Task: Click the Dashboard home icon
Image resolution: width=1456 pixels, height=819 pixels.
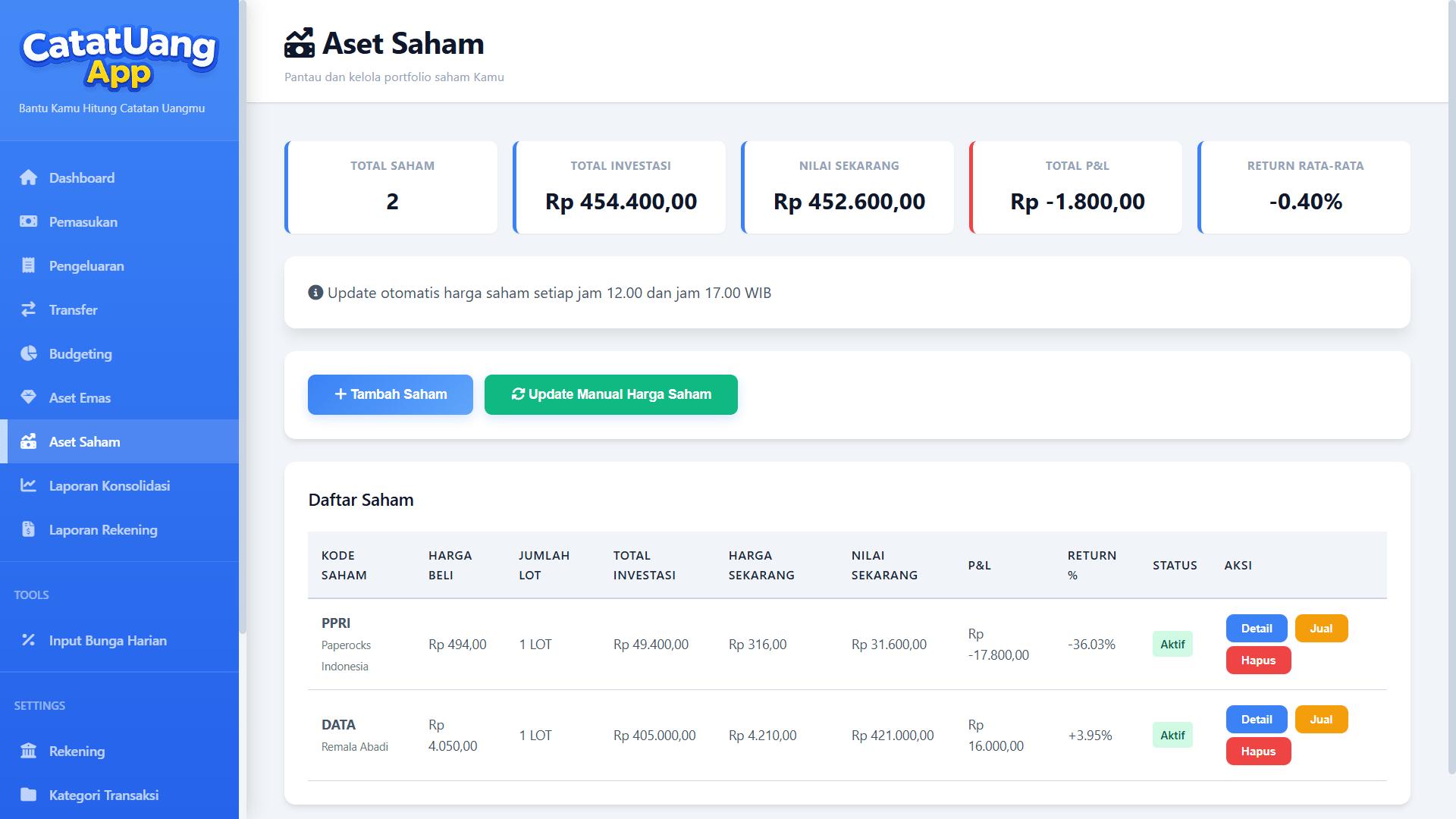Action: pos(29,177)
